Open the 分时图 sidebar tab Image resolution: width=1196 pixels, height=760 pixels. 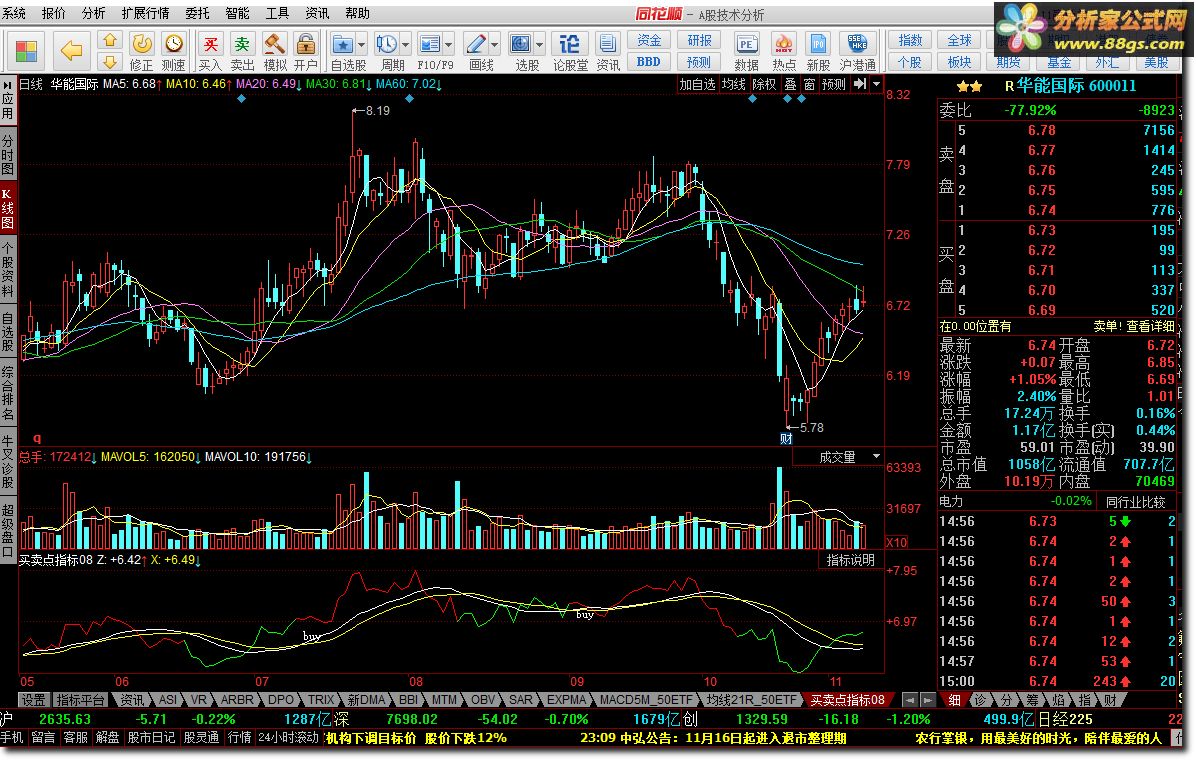(x=8, y=153)
